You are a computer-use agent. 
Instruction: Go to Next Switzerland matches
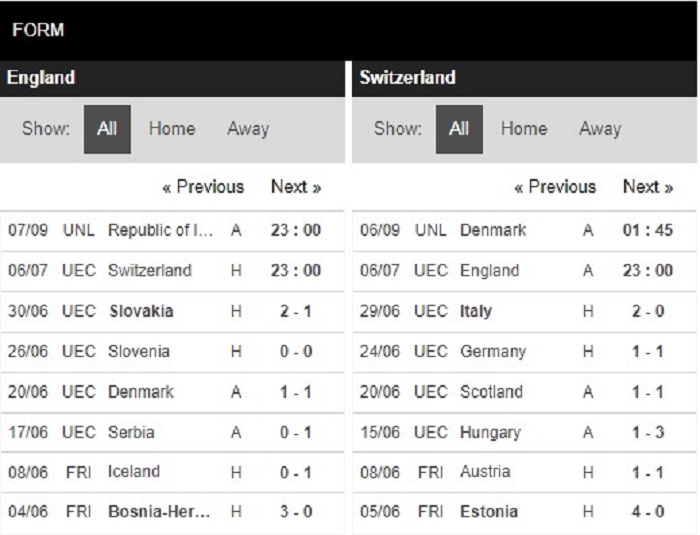[x=648, y=187]
